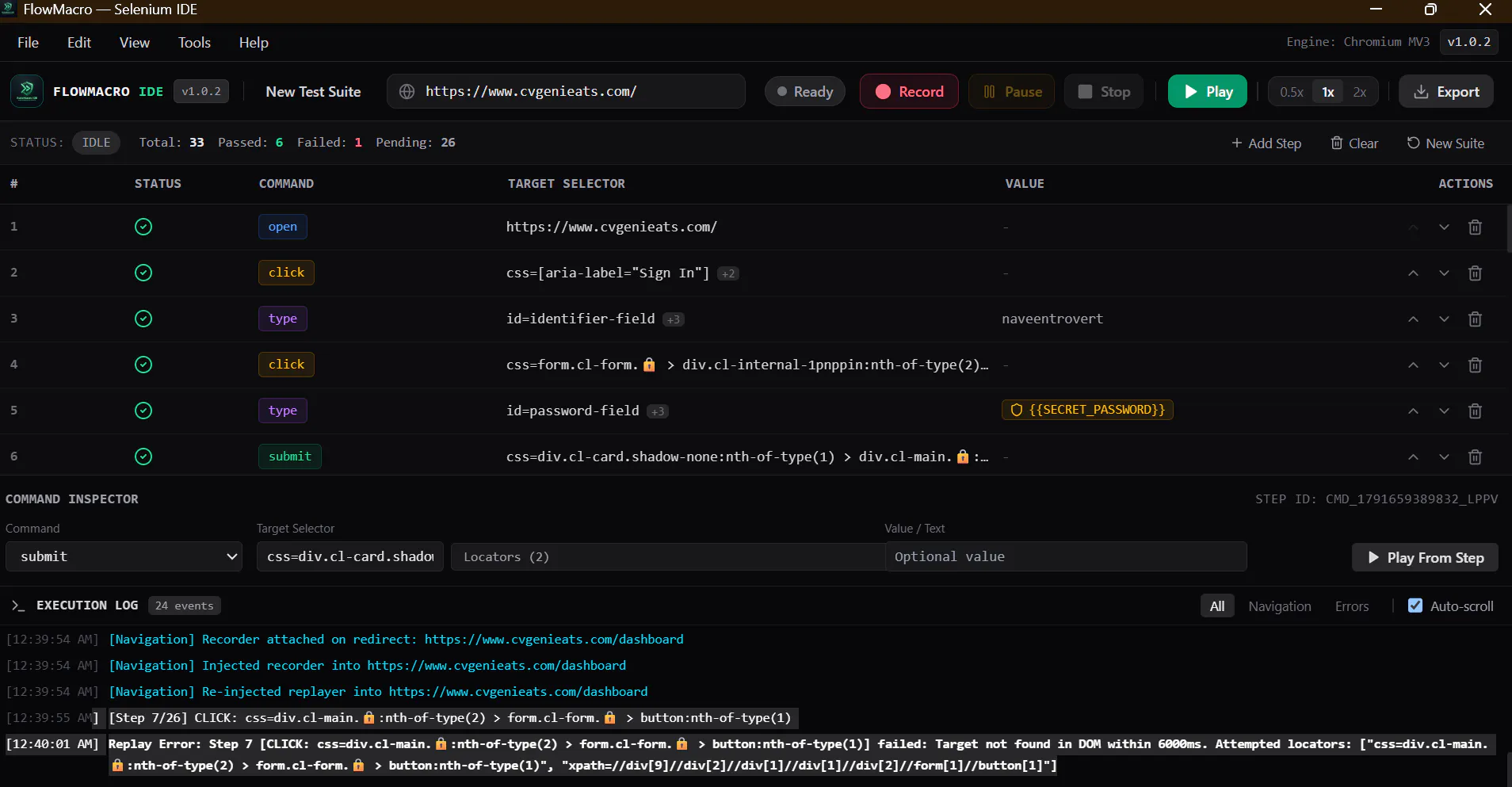Expand +3 locators badge on password-field
1512x787 pixels.
point(658,411)
